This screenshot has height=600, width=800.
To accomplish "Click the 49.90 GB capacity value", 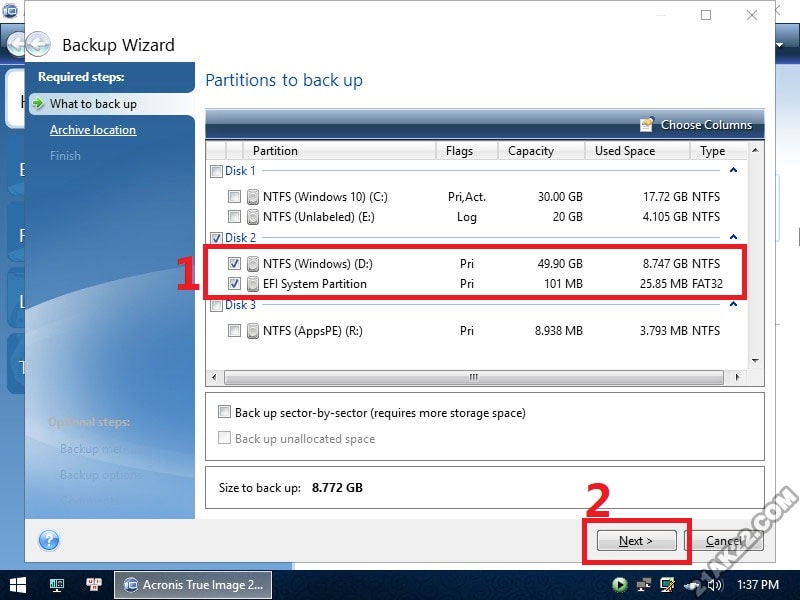I will tap(560, 264).
